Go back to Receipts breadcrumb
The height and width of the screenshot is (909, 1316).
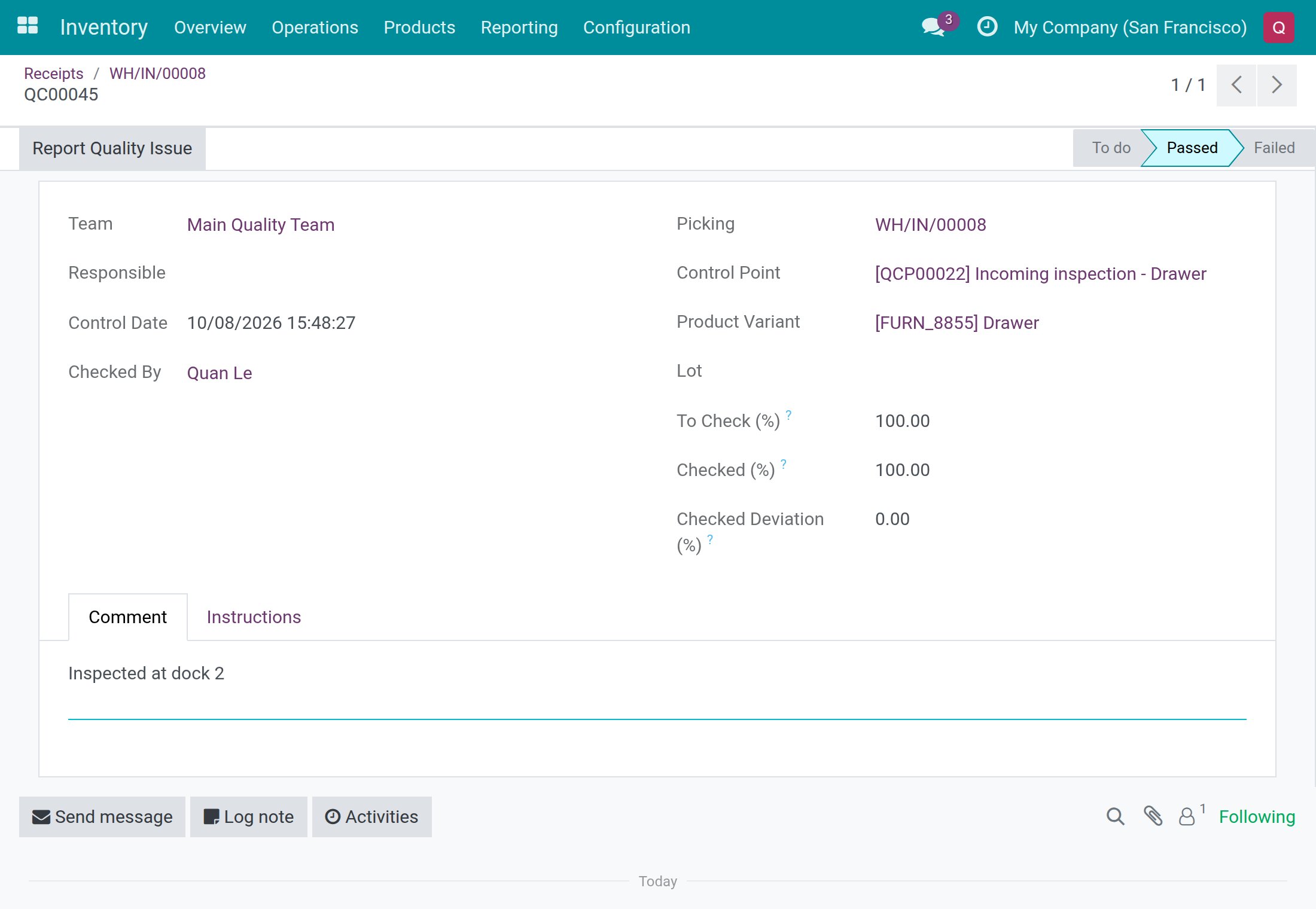tap(53, 74)
